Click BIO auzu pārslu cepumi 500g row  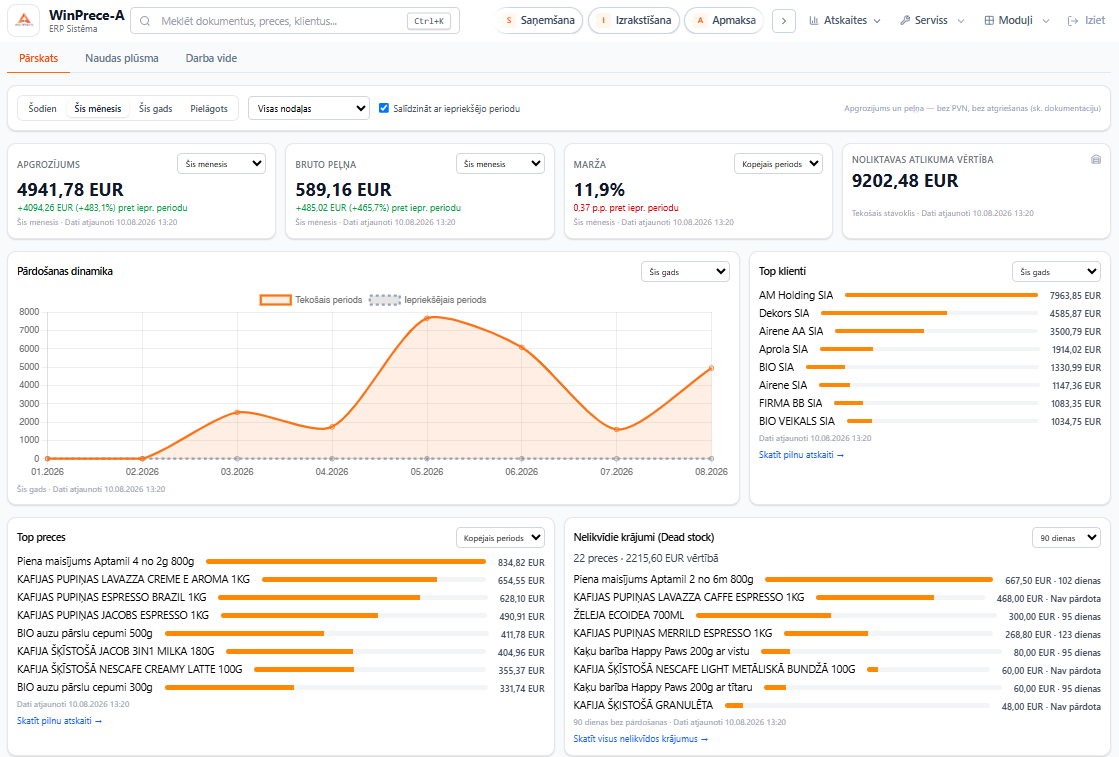(x=280, y=634)
